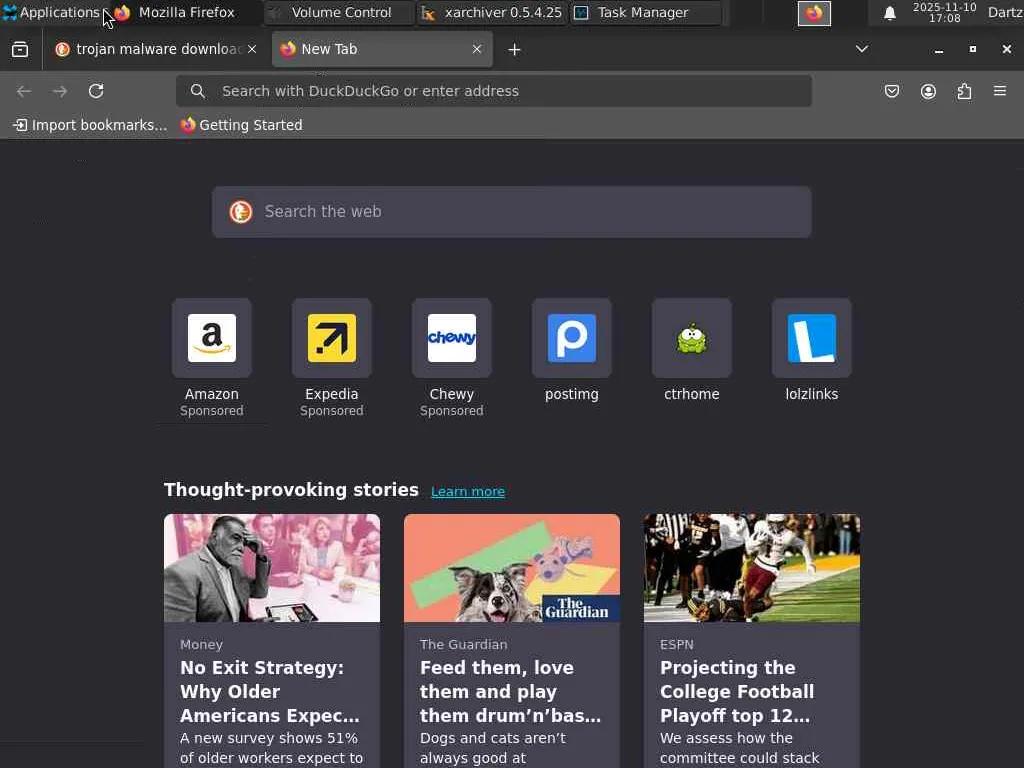
Task: Switch to the trojan malware download tab
Action: (x=155, y=50)
